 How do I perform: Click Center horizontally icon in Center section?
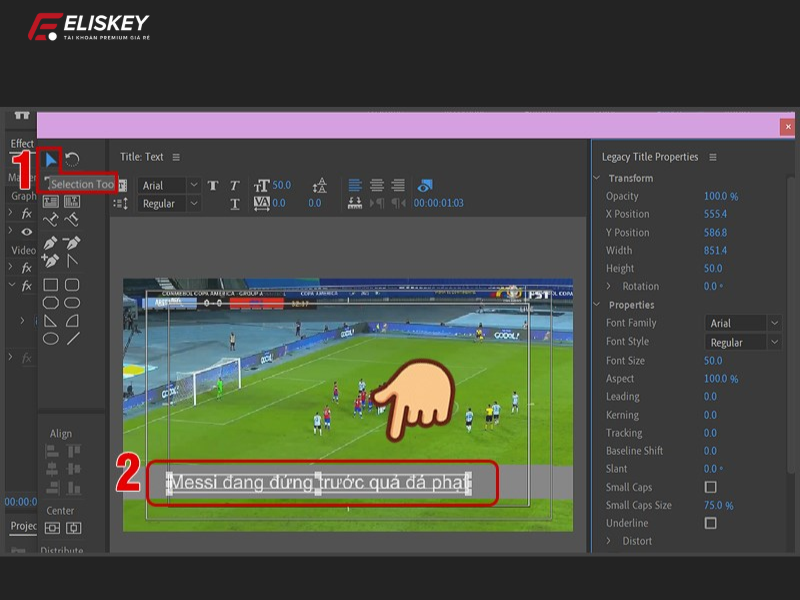point(52,528)
